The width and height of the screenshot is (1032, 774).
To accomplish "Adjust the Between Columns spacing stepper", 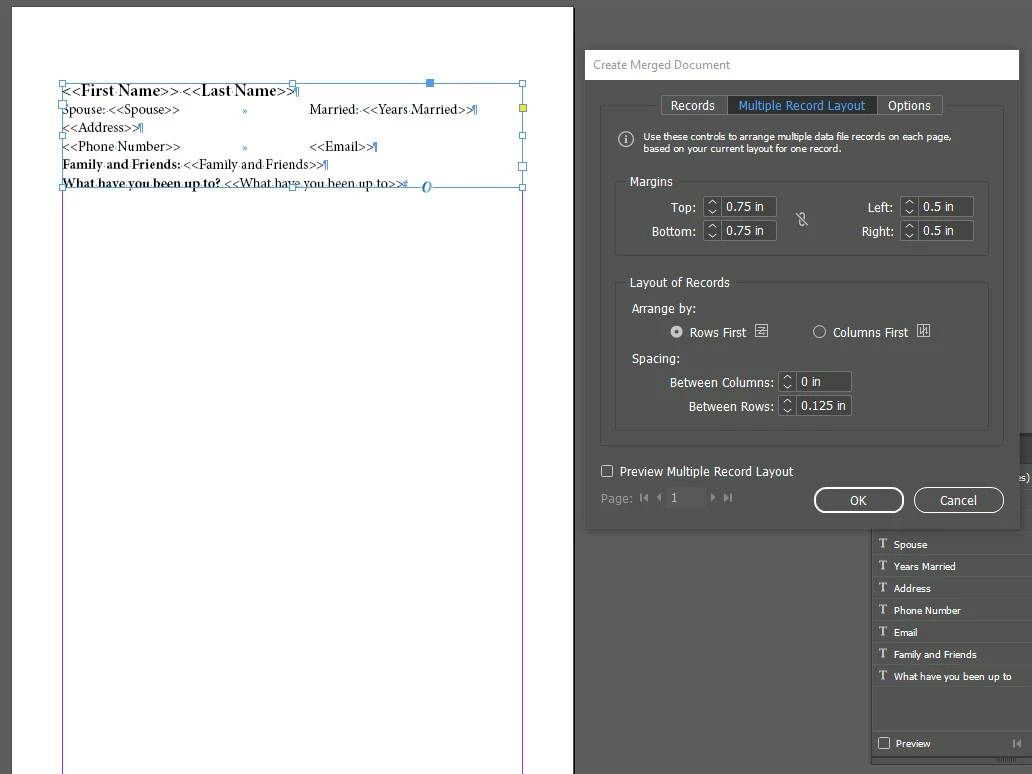I will tap(787, 382).
